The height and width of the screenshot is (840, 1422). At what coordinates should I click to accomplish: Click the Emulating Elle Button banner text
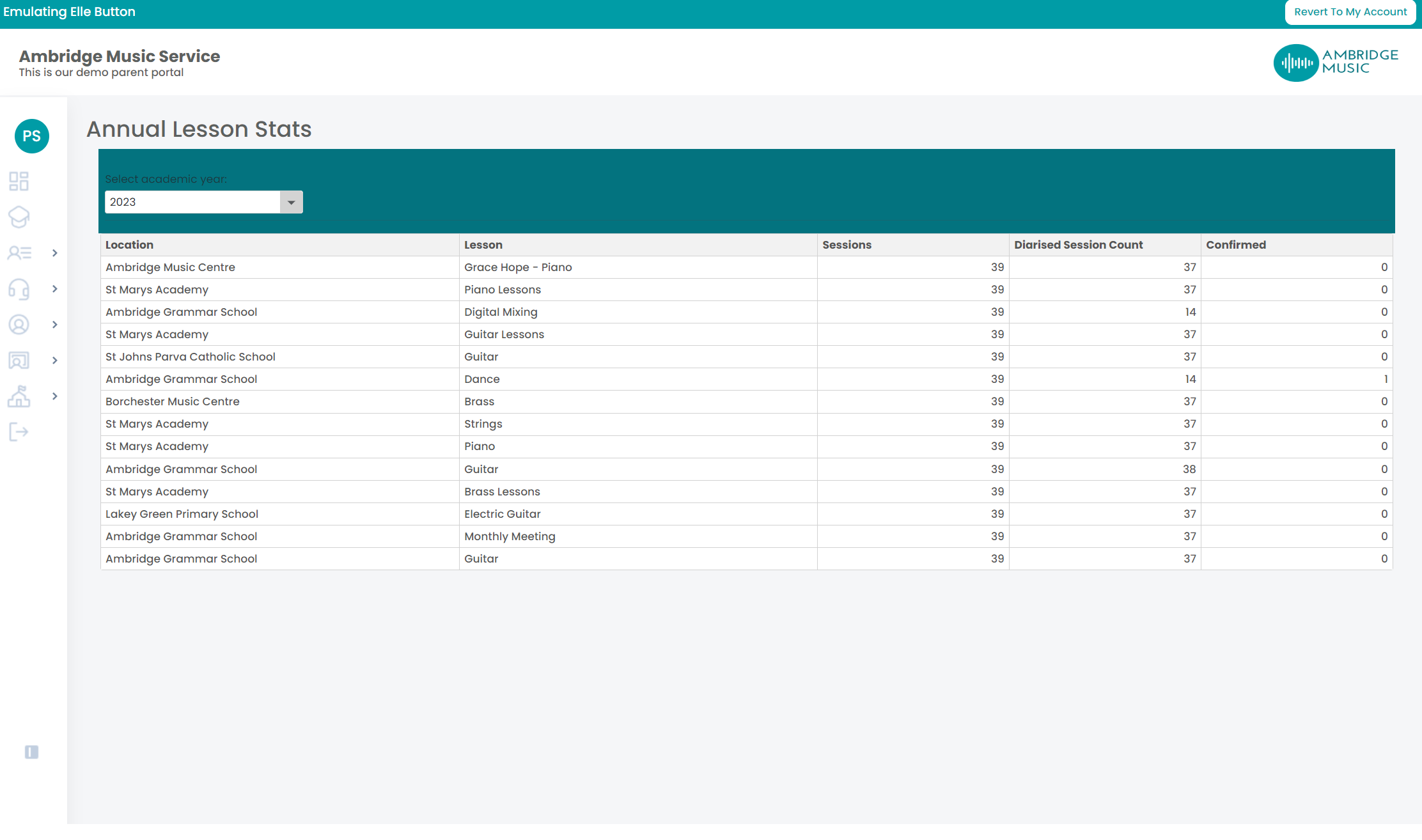click(x=69, y=12)
